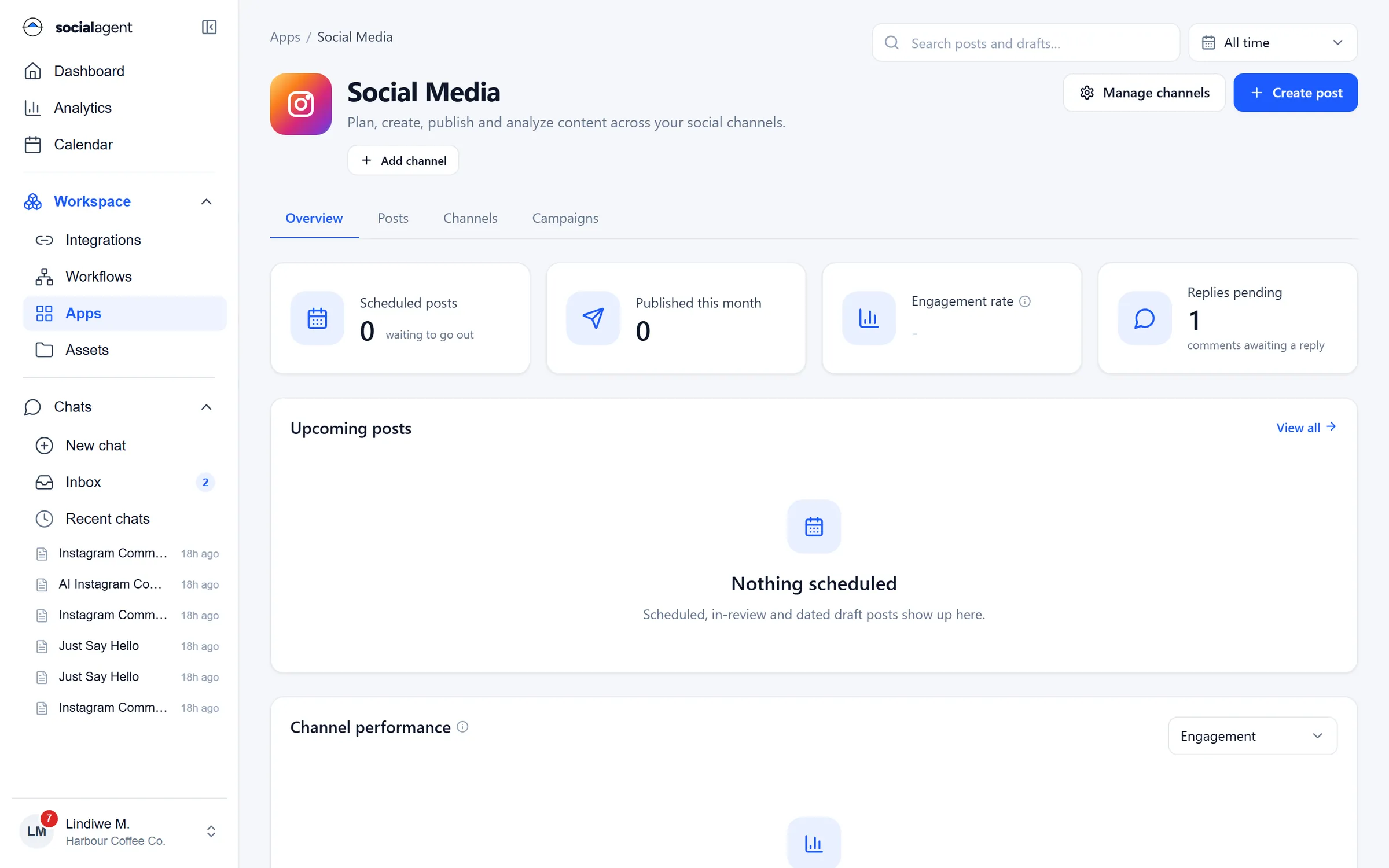Switch to the Campaigns tab

point(565,218)
